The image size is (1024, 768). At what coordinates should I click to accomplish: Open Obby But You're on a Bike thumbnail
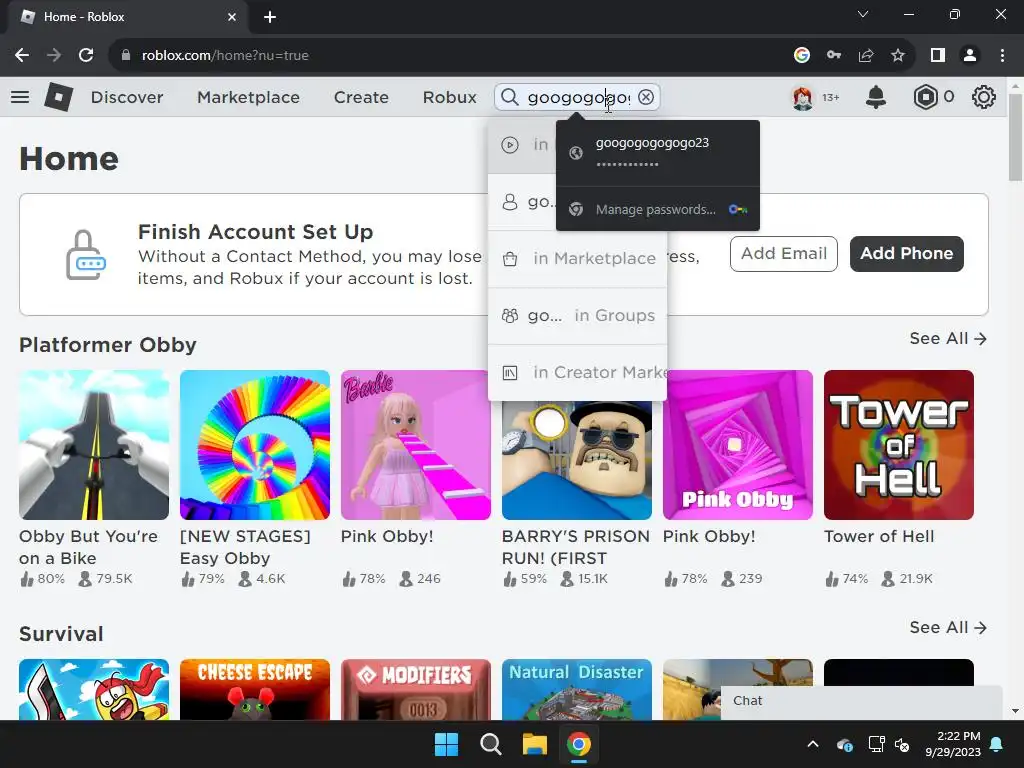(94, 445)
